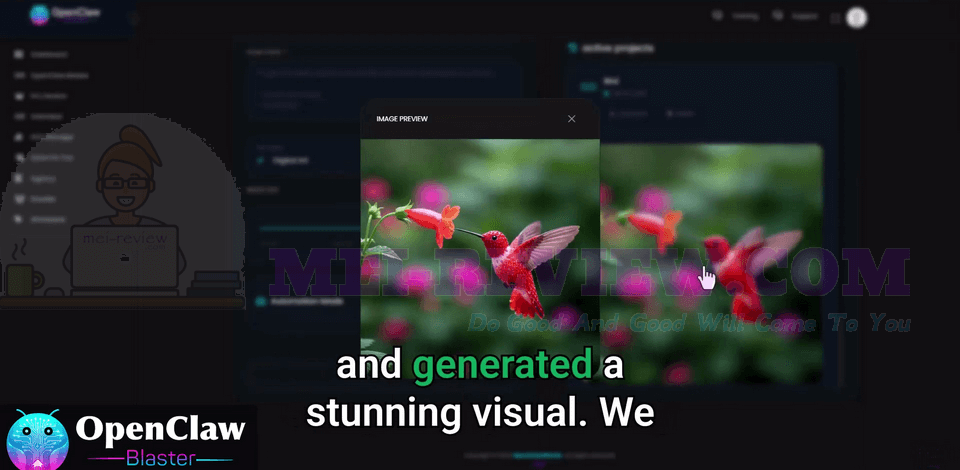This screenshot has width=960, height=470.
Task: Click the IMAGE PREVIEW title text
Action: (x=402, y=119)
